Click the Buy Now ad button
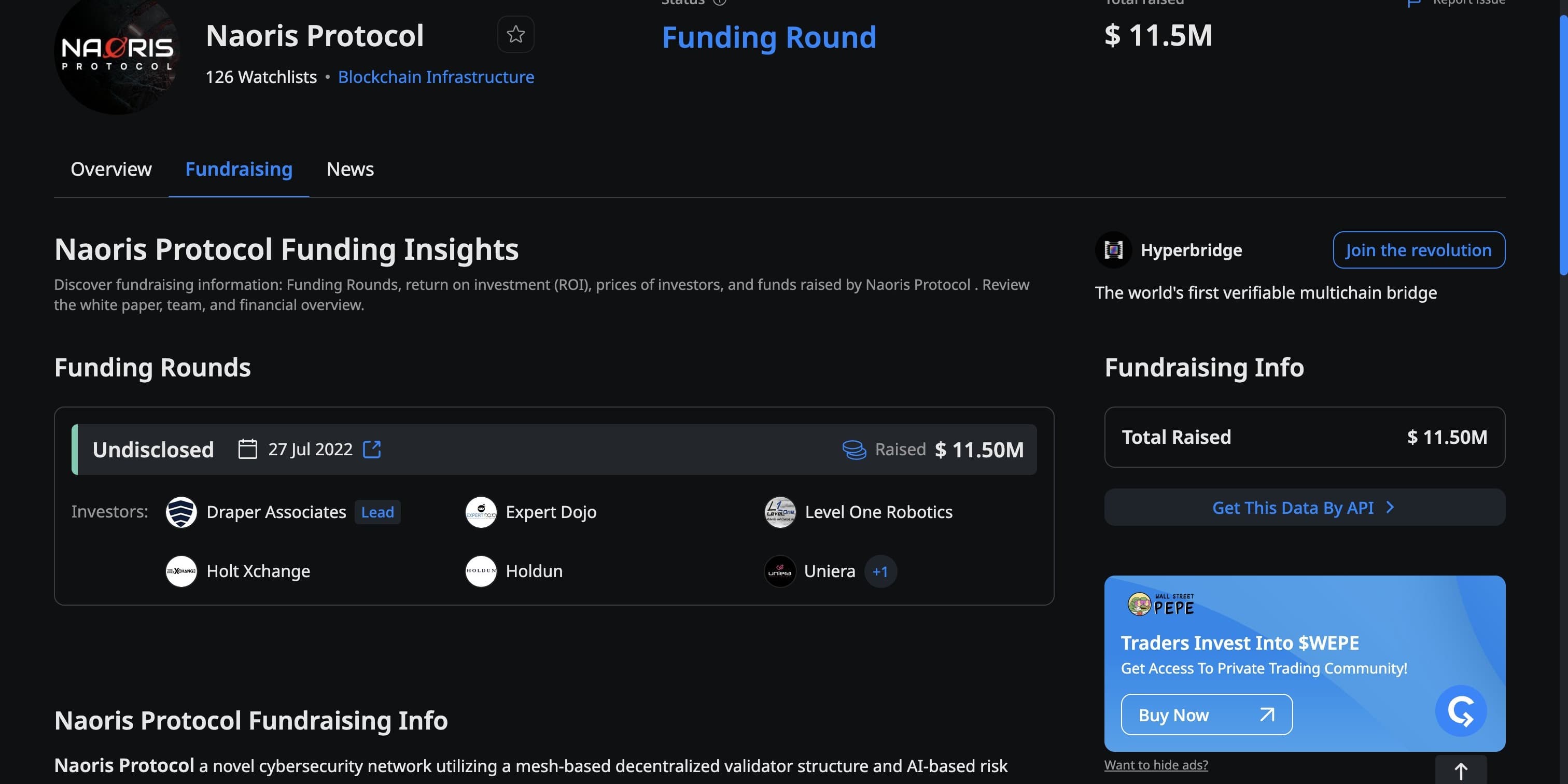The width and height of the screenshot is (1568, 784). 1207,715
